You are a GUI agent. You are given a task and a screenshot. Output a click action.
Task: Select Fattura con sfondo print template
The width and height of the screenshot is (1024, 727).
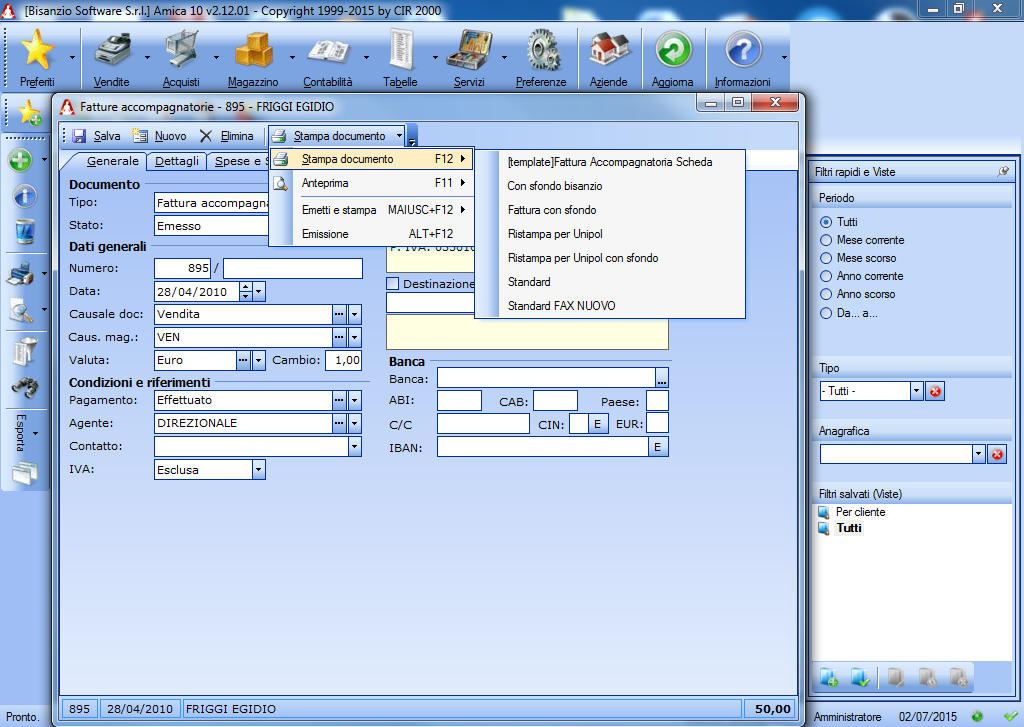pyautogui.click(x=610, y=210)
